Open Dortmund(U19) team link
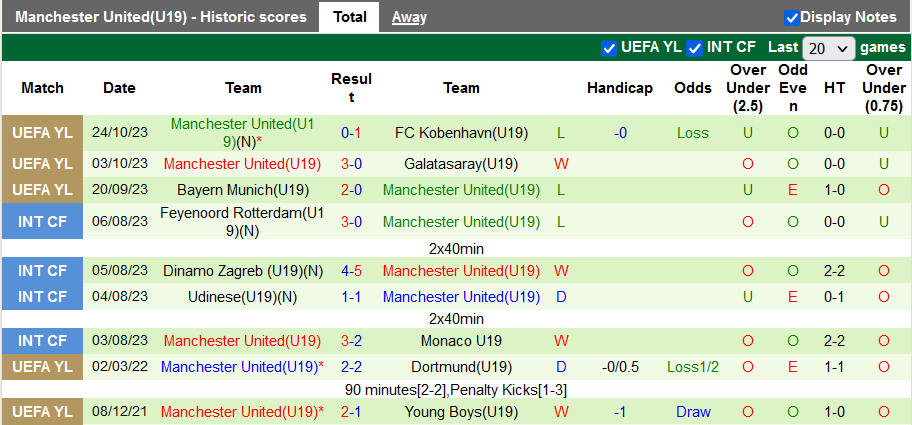The width and height of the screenshot is (912, 425). (x=461, y=367)
